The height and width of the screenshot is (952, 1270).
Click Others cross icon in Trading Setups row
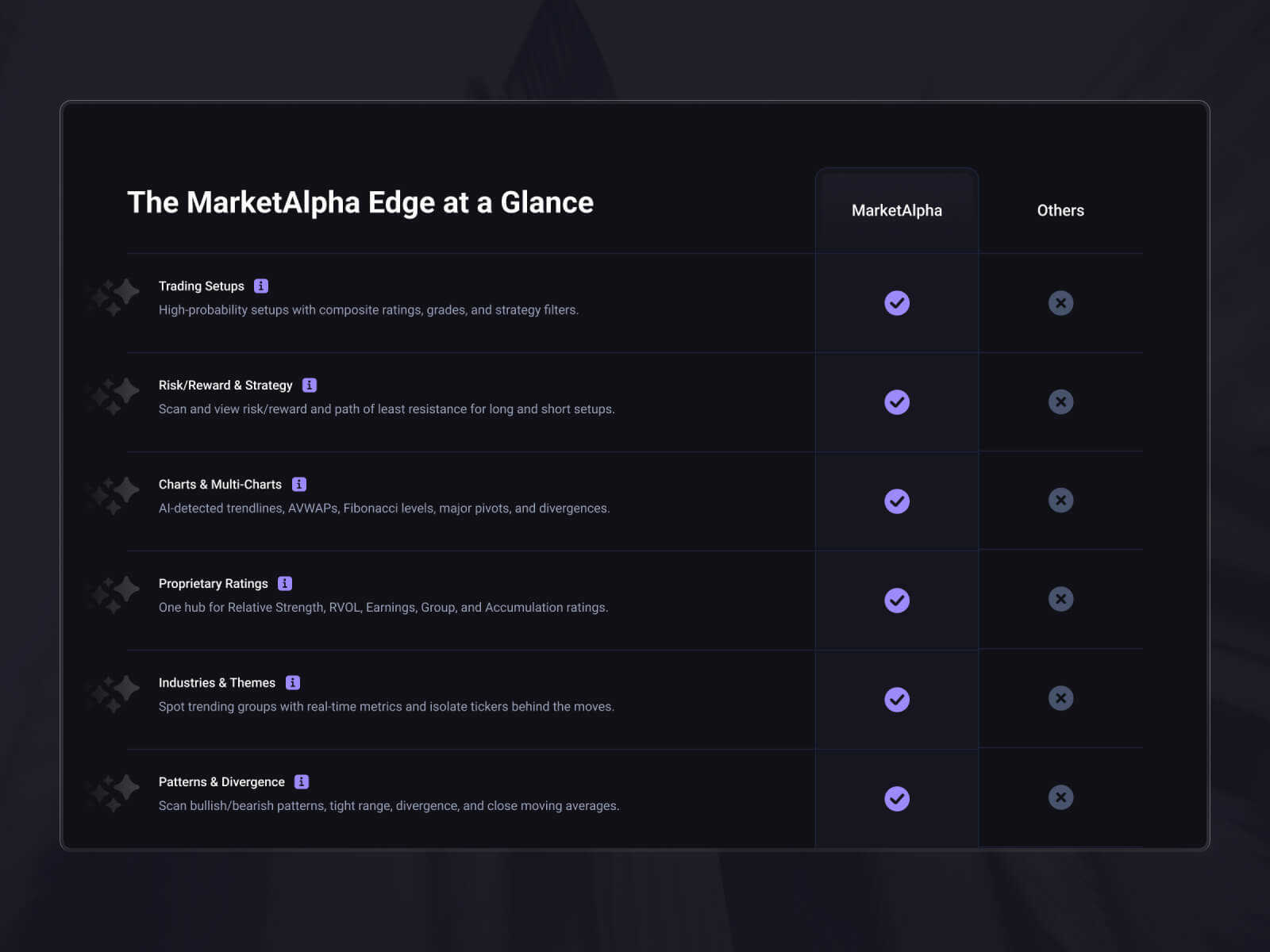click(1060, 303)
